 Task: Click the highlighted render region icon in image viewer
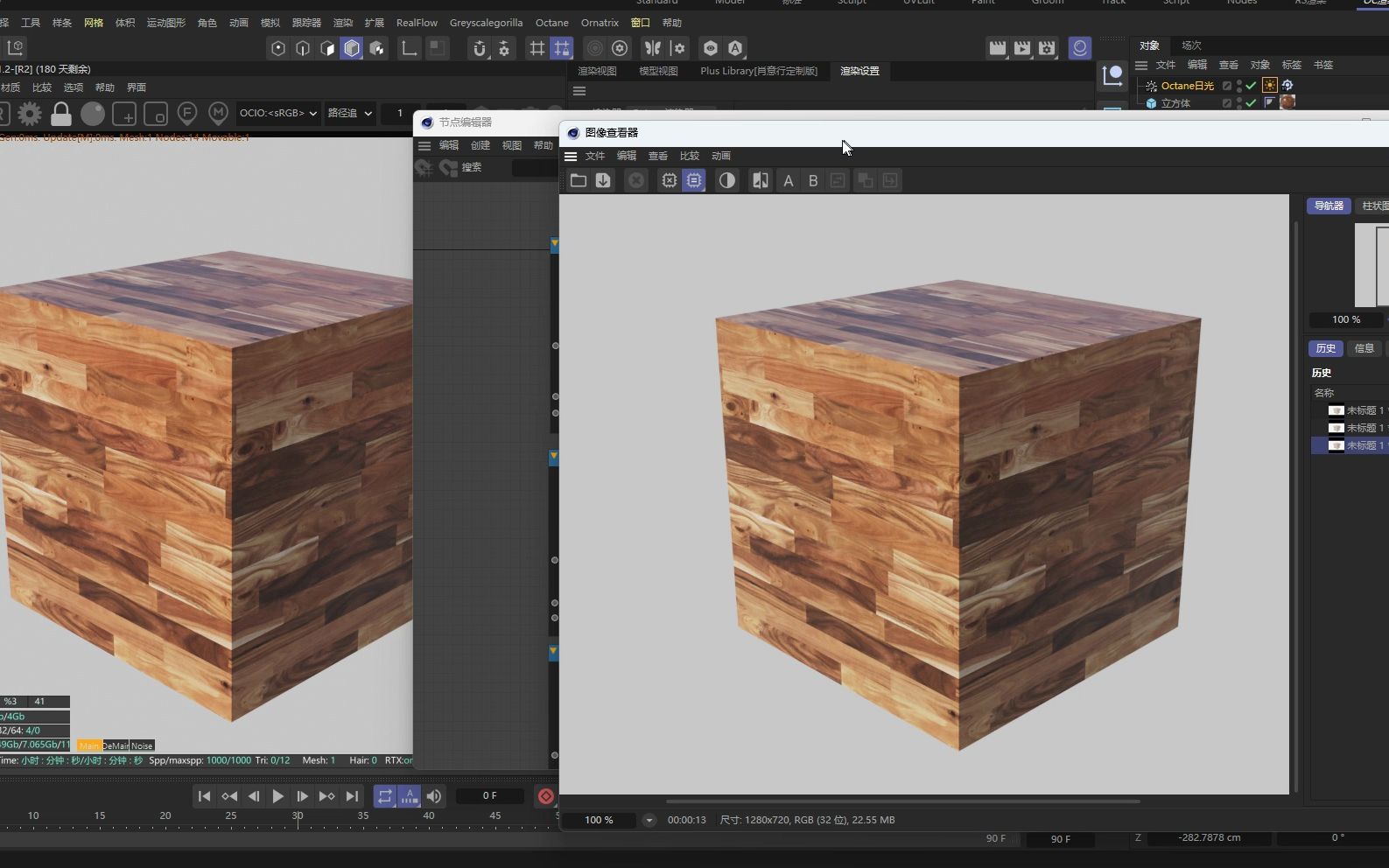point(694,180)
